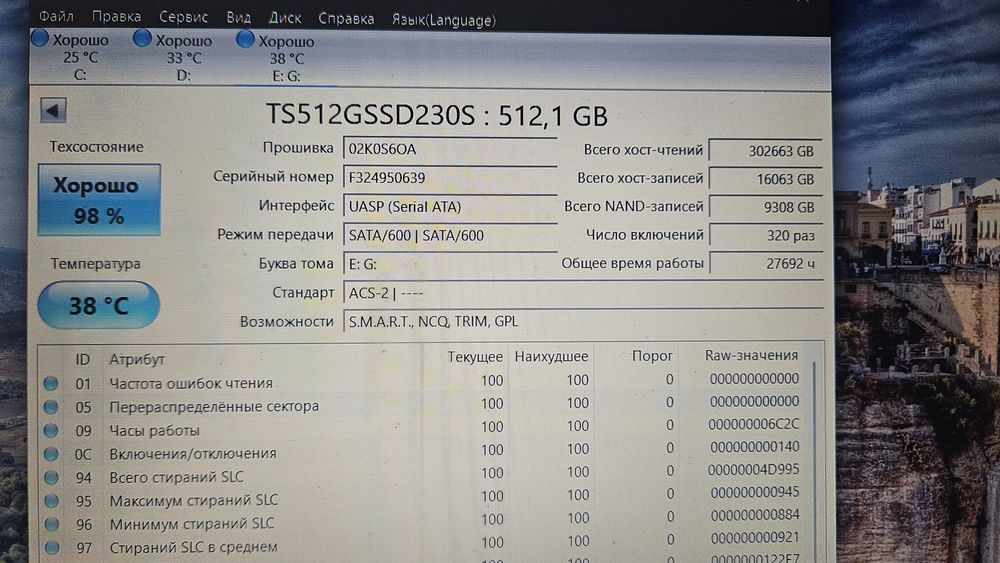Click status dot for Перераспределённые сектора
The image size is (1000, 563).
(51, 407)
